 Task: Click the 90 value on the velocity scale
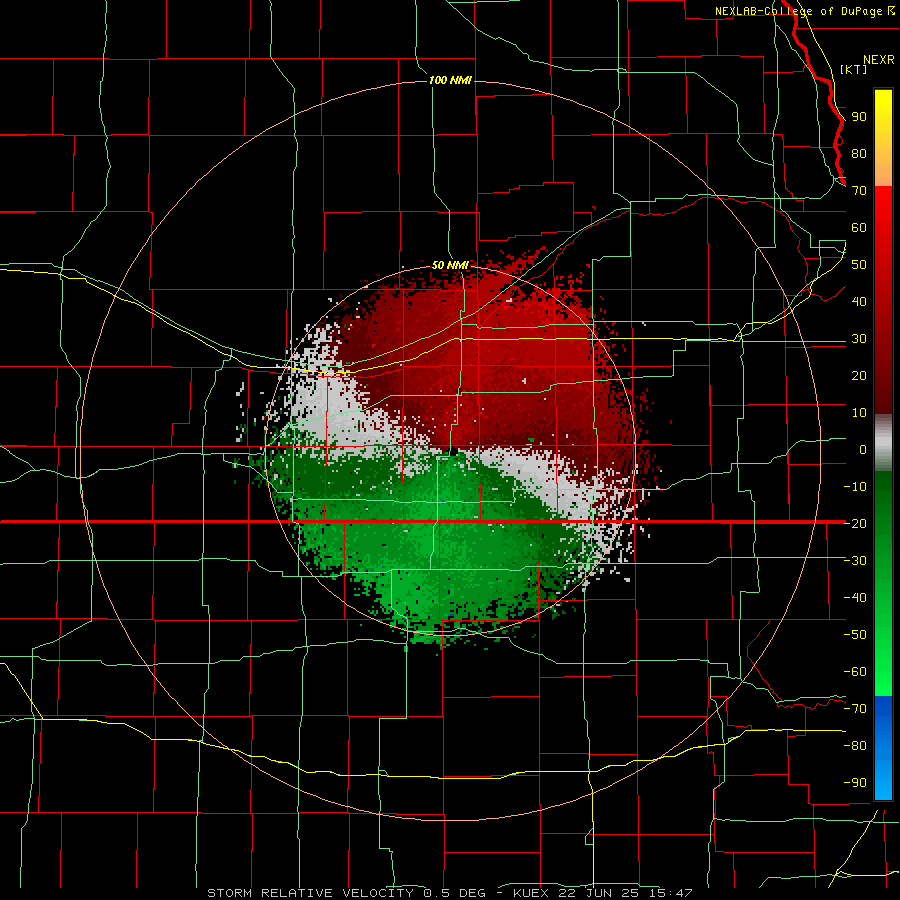coord(859,117)
